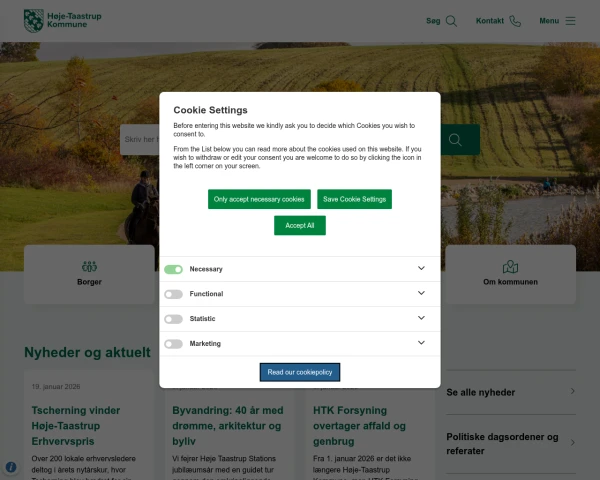The height and width of the screenshot is (480, 600).
Task: Click the Statistic category label
Action: point(202,319)
